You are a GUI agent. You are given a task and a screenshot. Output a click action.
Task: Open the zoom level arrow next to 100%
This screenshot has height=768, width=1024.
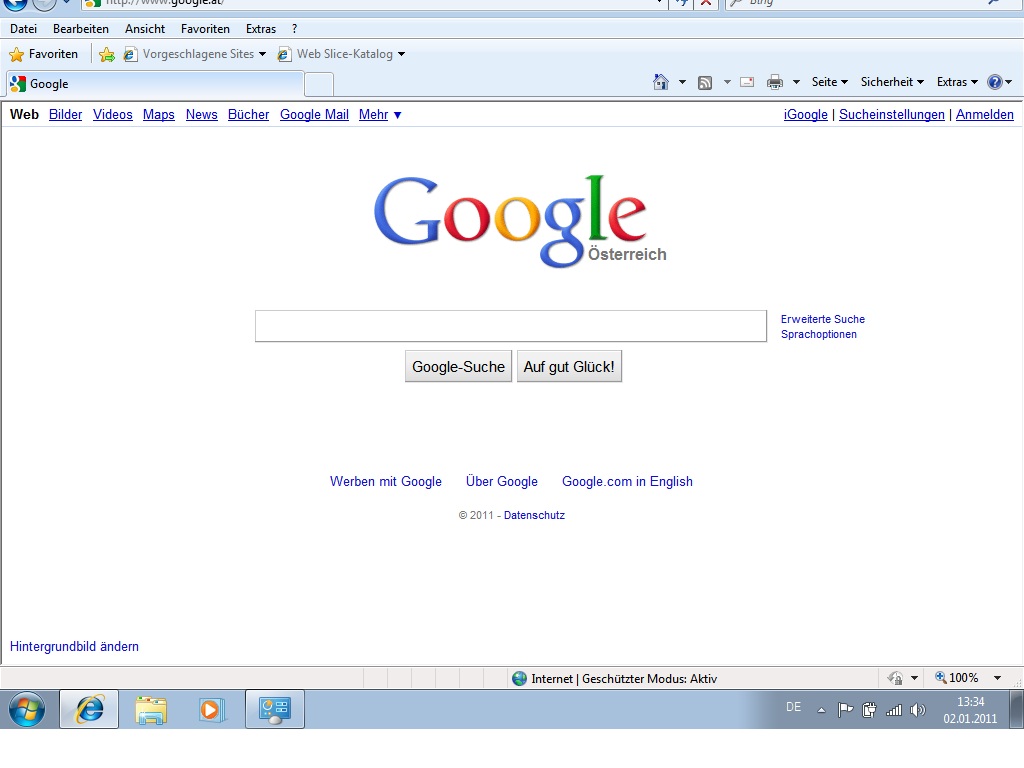pos(997,678)
